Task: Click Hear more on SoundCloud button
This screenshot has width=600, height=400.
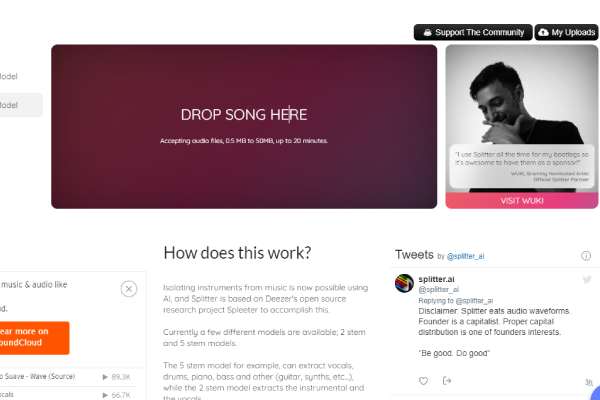Action: point(34,337)
